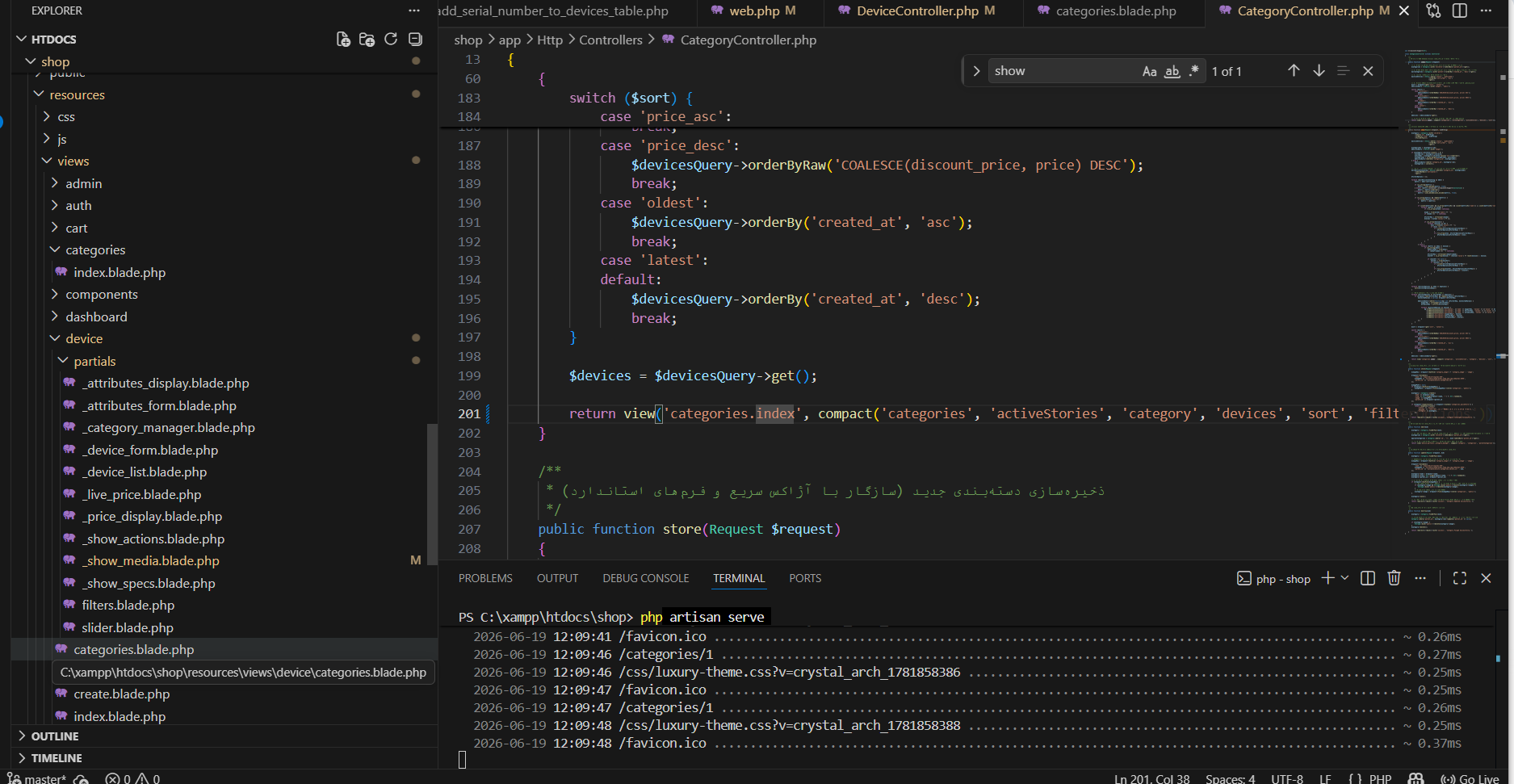Refresh the Explorer file tree
The image size is (1514, 784).
tap(391, 40)
